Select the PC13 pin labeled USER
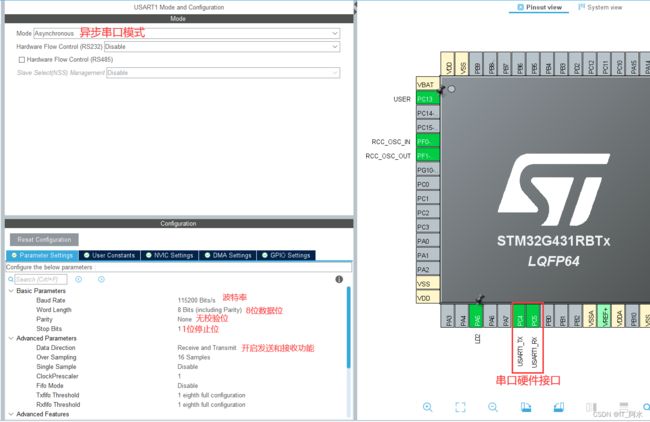Image resolution: width=650 pixels, height=422 pixels. point(428,99)
